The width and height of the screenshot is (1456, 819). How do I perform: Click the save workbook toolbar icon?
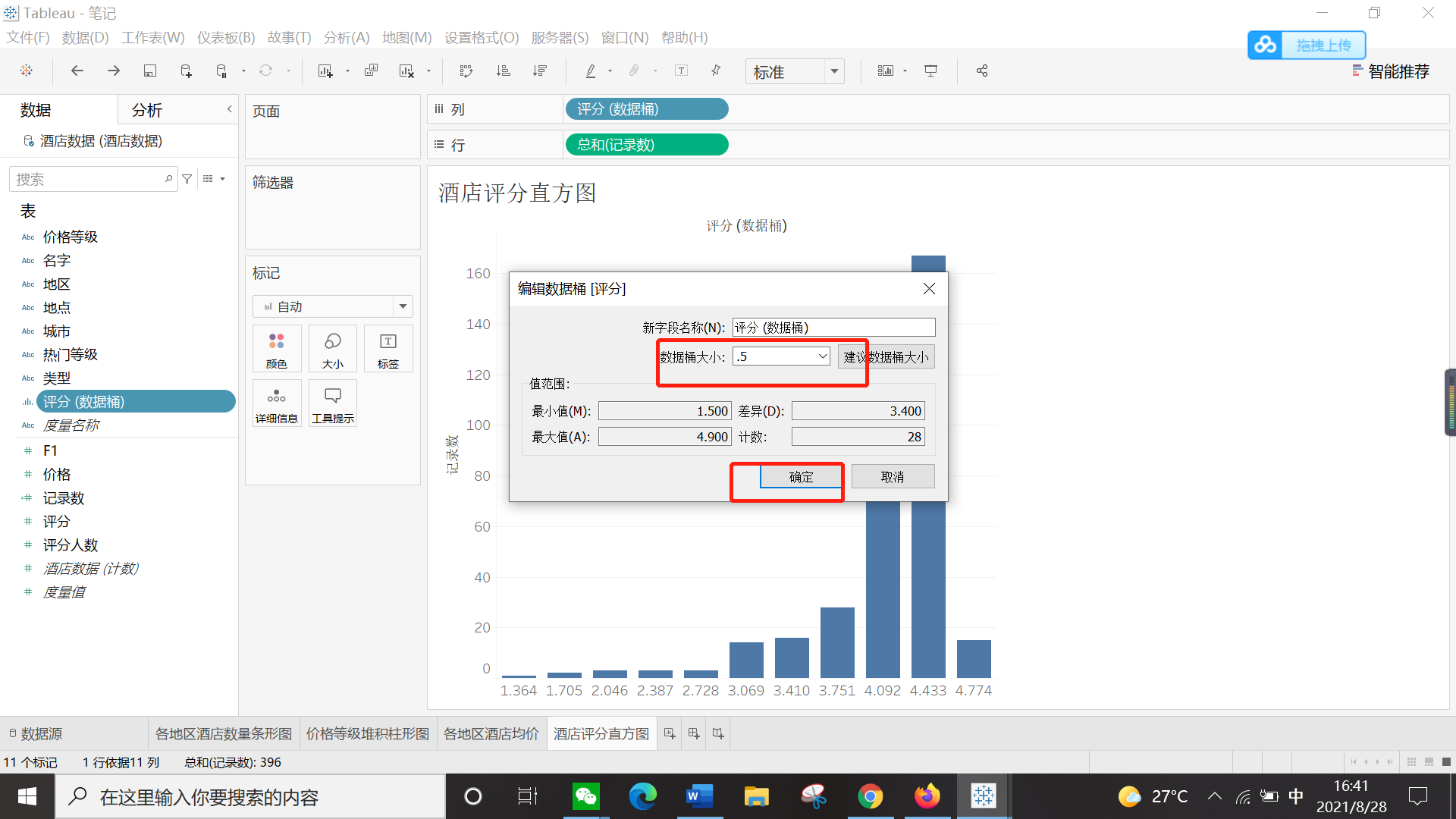(149, 71)
